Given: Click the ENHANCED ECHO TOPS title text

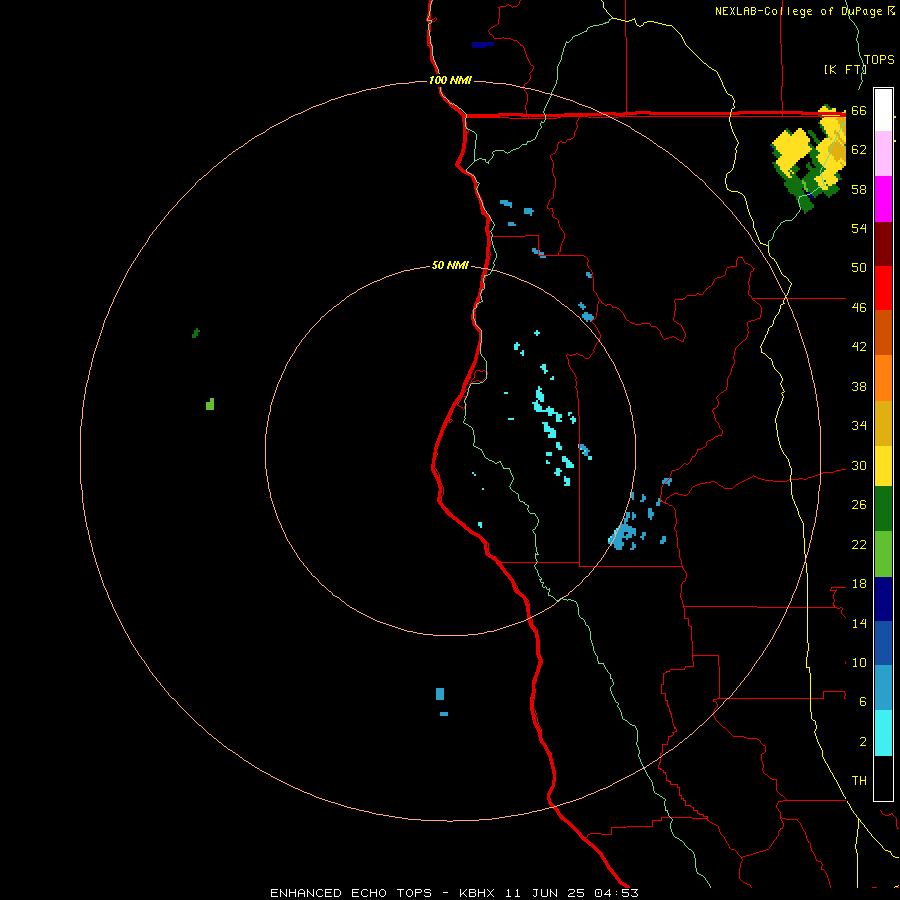Looking at the screenshot, I should click(350, 893).
